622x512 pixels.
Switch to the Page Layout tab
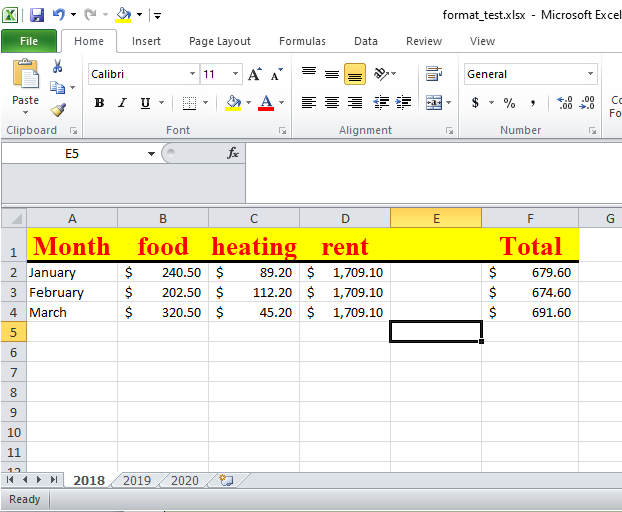220,41
